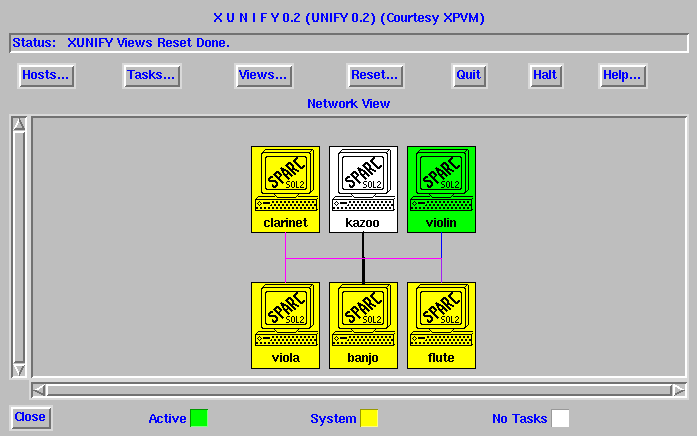This screenshot has height=436, width=697.
Task: Click the vertical scrollbar track
Action: pos(19,247)
